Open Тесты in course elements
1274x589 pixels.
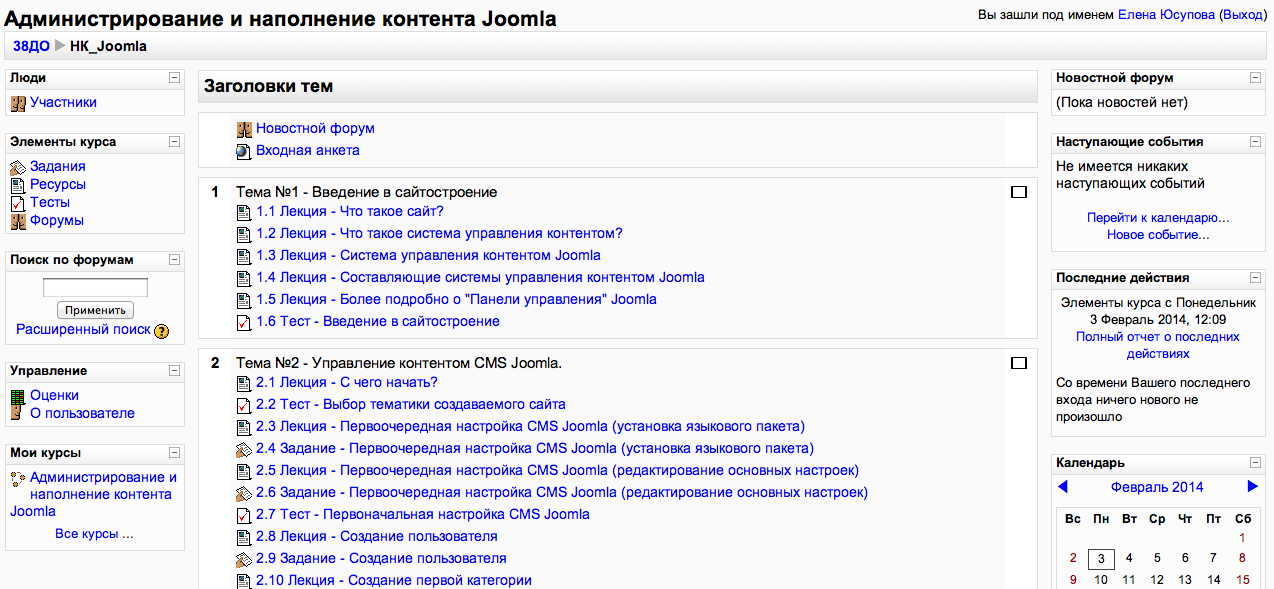50,202
